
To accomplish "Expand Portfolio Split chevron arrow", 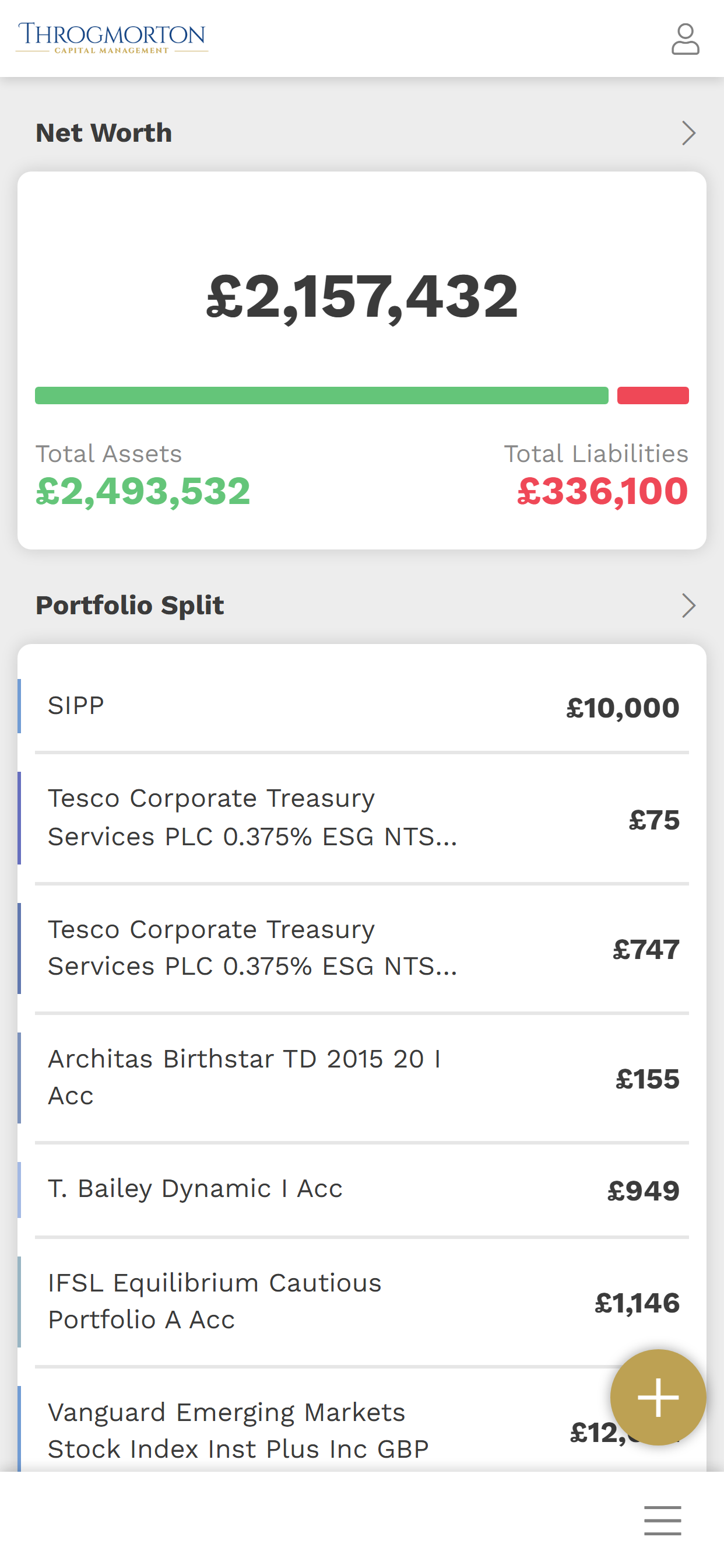I will (x=688, y=605).
